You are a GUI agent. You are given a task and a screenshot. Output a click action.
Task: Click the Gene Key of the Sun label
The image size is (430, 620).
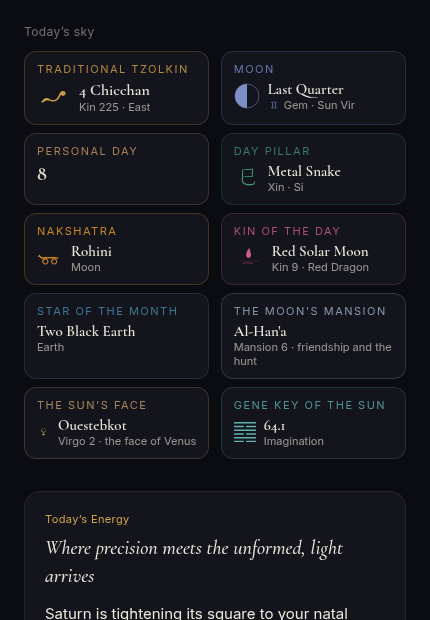point(309,405)
